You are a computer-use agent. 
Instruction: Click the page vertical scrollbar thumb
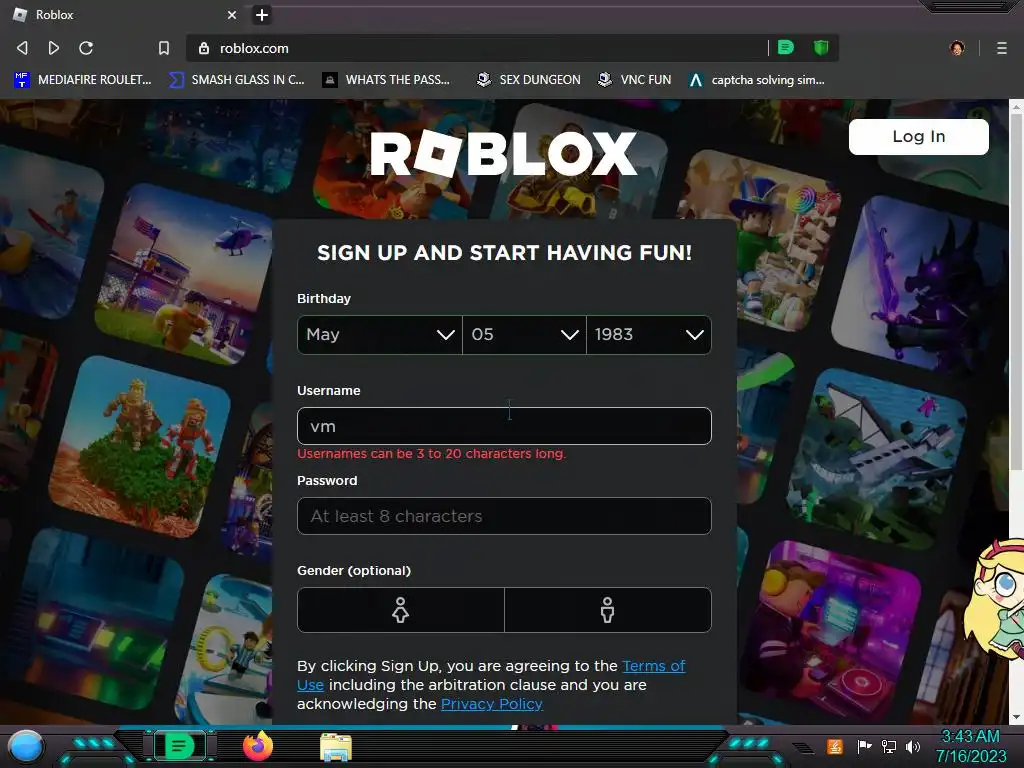pos(1016,291)
